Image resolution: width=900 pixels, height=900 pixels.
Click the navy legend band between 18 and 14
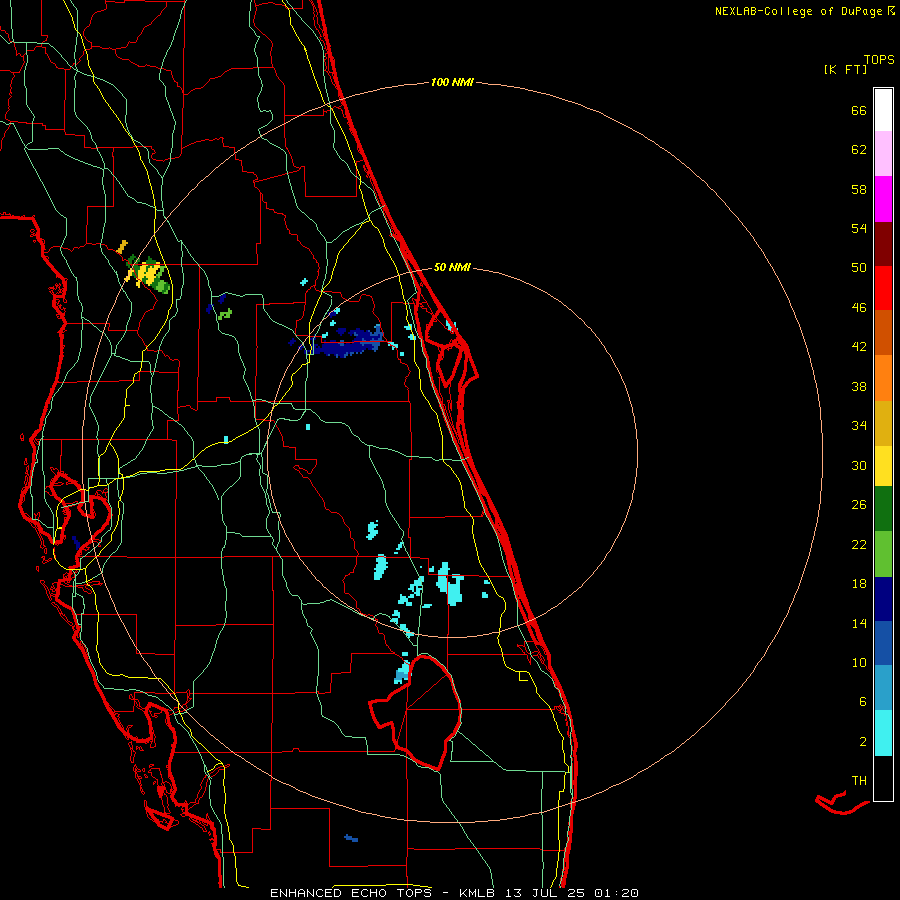click(883, 599)
